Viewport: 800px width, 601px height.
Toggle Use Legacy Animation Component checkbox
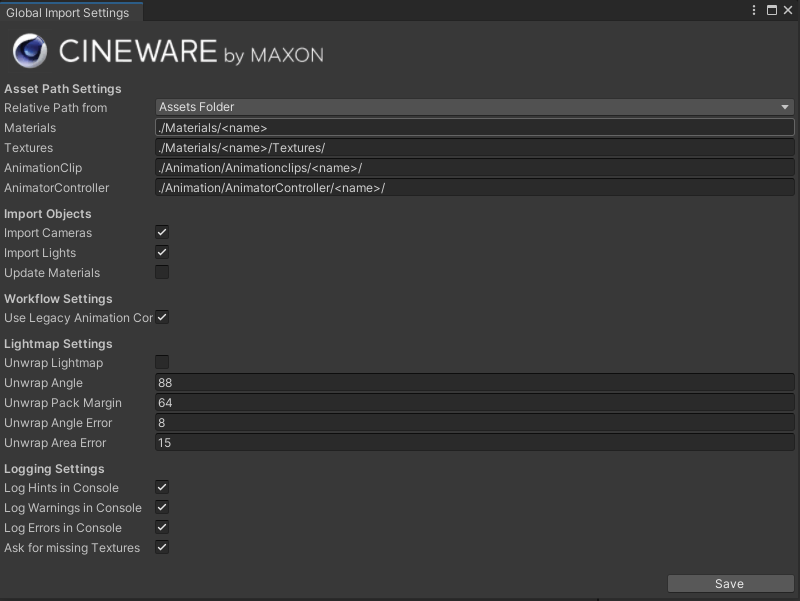(x=162, y=317)
